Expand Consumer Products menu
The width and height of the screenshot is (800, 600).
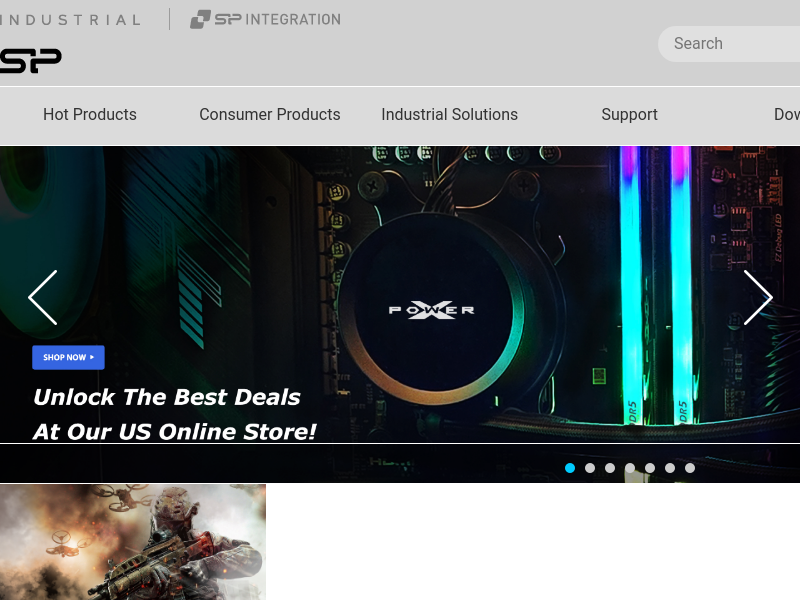coord(270,114)
